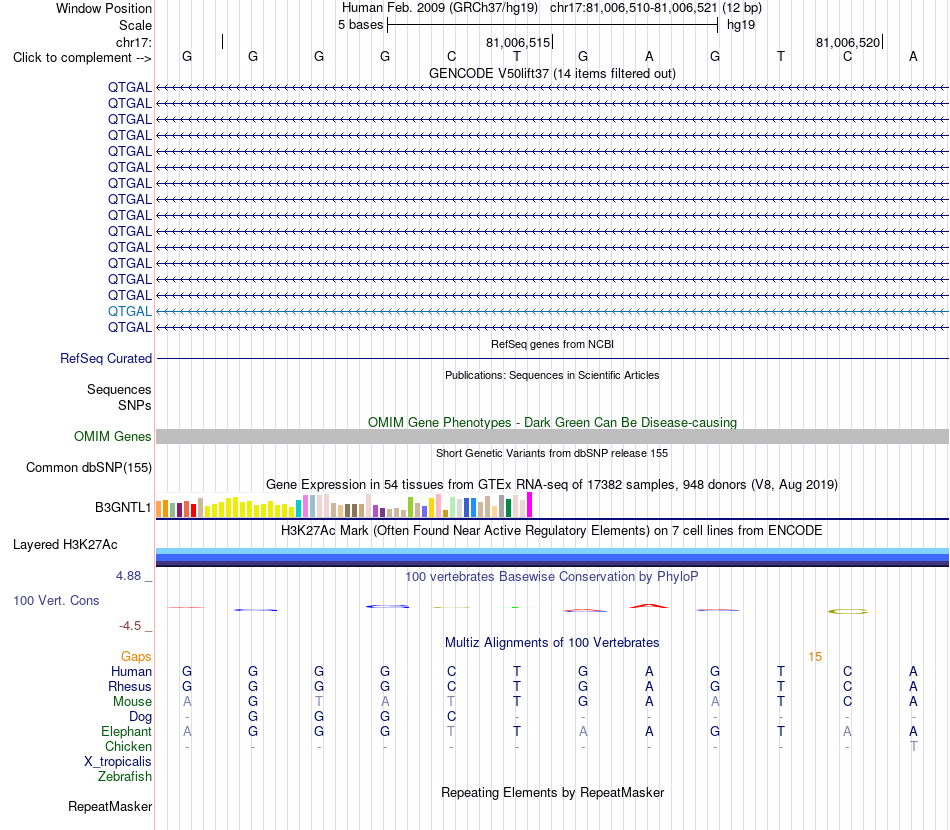Screen dimensions: 950x830
Task: Click the OMIM Genes track label
Action: click(x=113, y=436)
